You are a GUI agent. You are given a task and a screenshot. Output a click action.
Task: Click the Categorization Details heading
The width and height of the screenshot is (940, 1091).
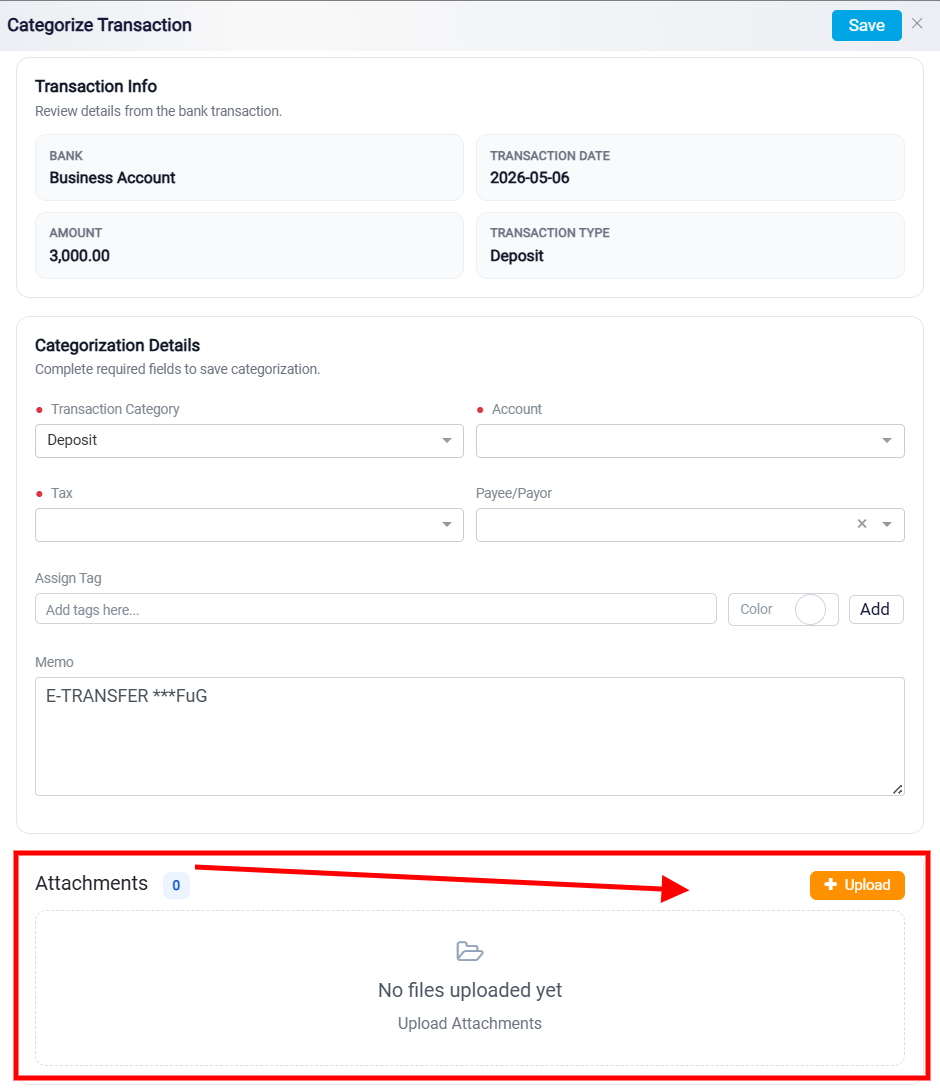[x=118, y=346]
